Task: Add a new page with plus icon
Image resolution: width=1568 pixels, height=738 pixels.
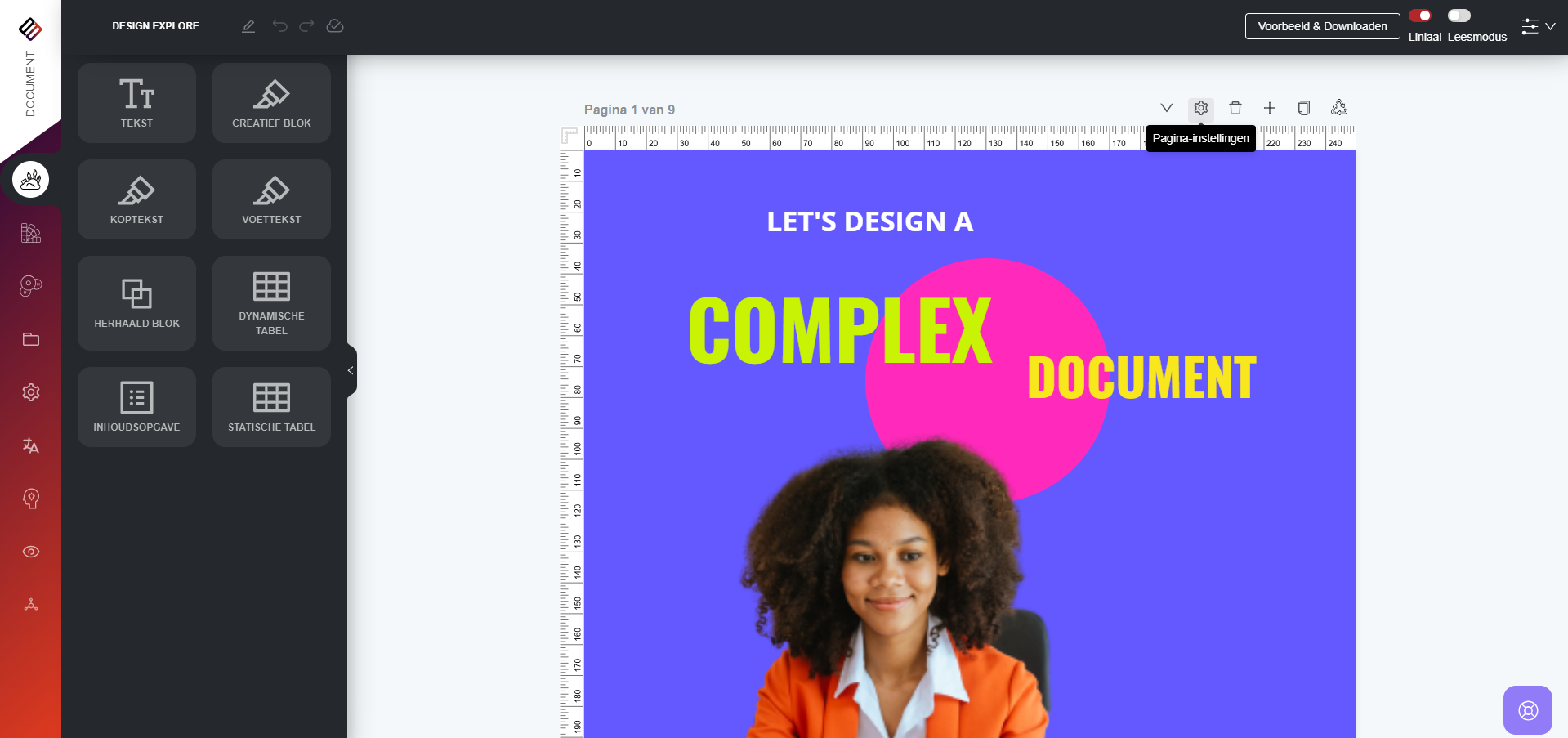Action: pos(1270,108)
